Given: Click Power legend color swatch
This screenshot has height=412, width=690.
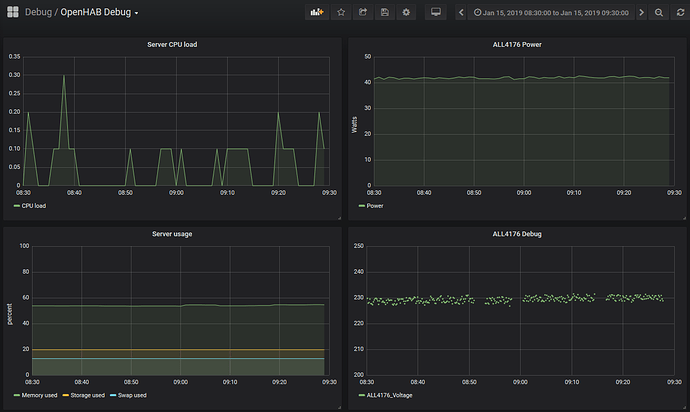Looking at the screenshot, I should tap(362, 206).
